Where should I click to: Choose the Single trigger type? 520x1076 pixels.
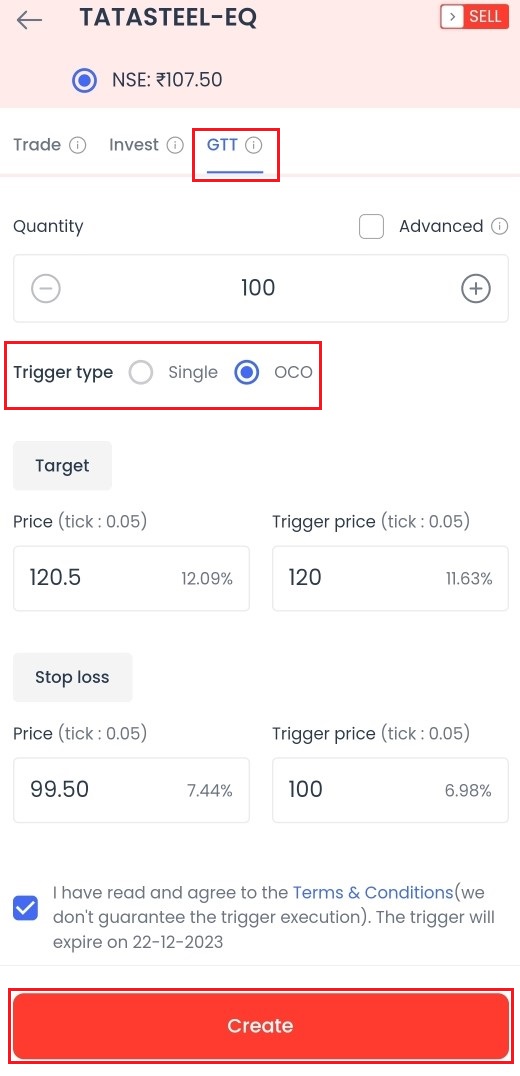pyautogui.click(x=141, y=373)
